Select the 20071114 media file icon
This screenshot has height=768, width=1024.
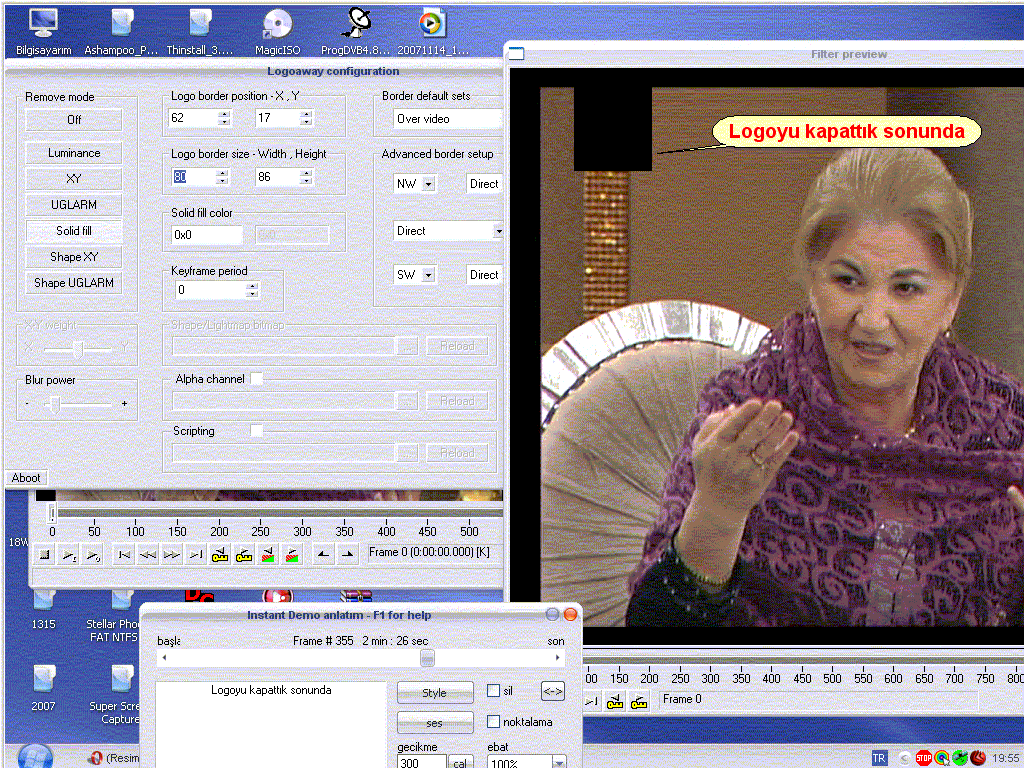pos(432,31)
